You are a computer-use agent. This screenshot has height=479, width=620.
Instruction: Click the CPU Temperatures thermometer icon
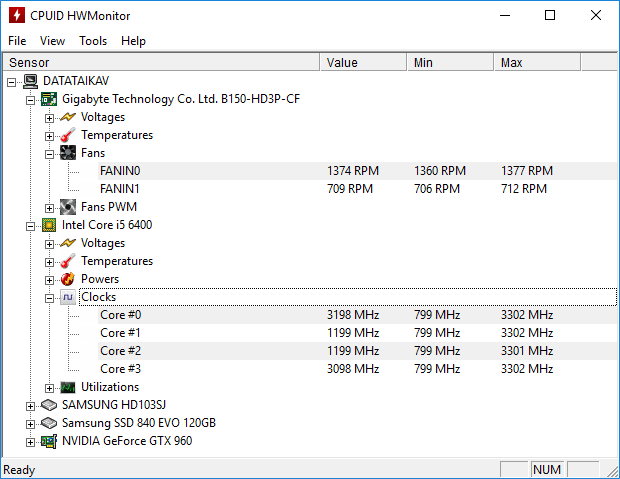tap(68, 261)
